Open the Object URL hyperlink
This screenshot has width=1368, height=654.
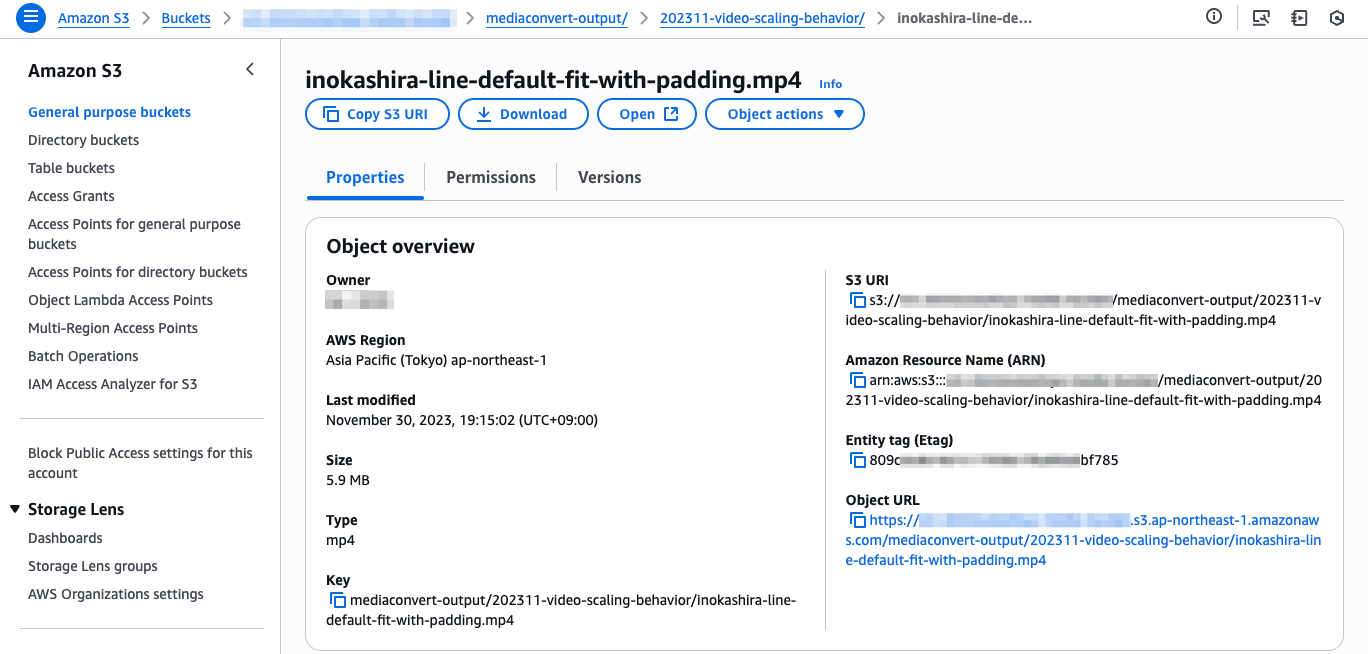[1084, 540]
